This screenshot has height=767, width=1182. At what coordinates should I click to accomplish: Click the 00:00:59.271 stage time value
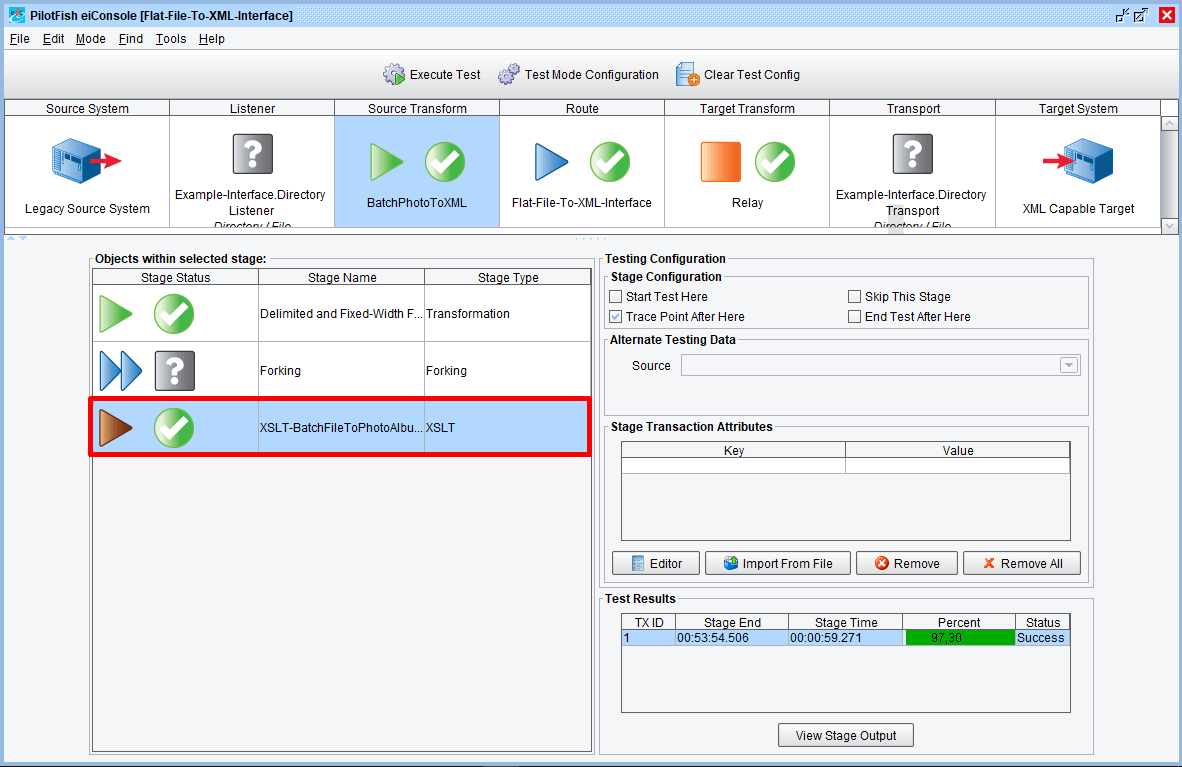846,638
